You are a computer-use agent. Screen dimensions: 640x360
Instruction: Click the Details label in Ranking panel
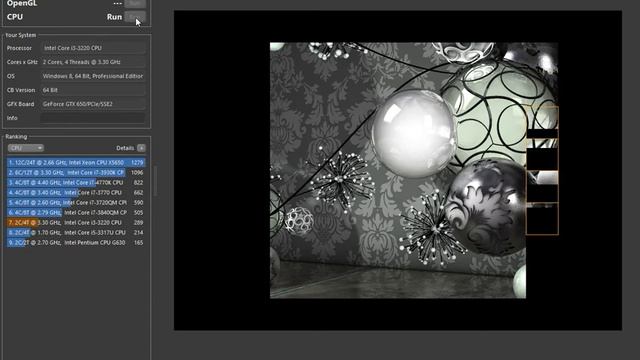coord(125,148)
